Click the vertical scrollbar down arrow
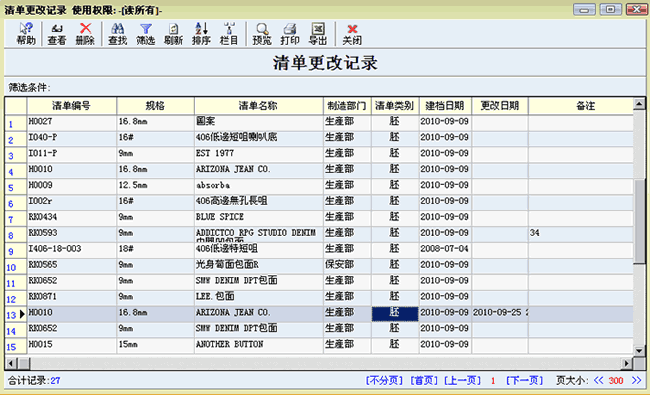Image resolution: width=650 pixels, height=395 pixels. click(x=639, y=351)
